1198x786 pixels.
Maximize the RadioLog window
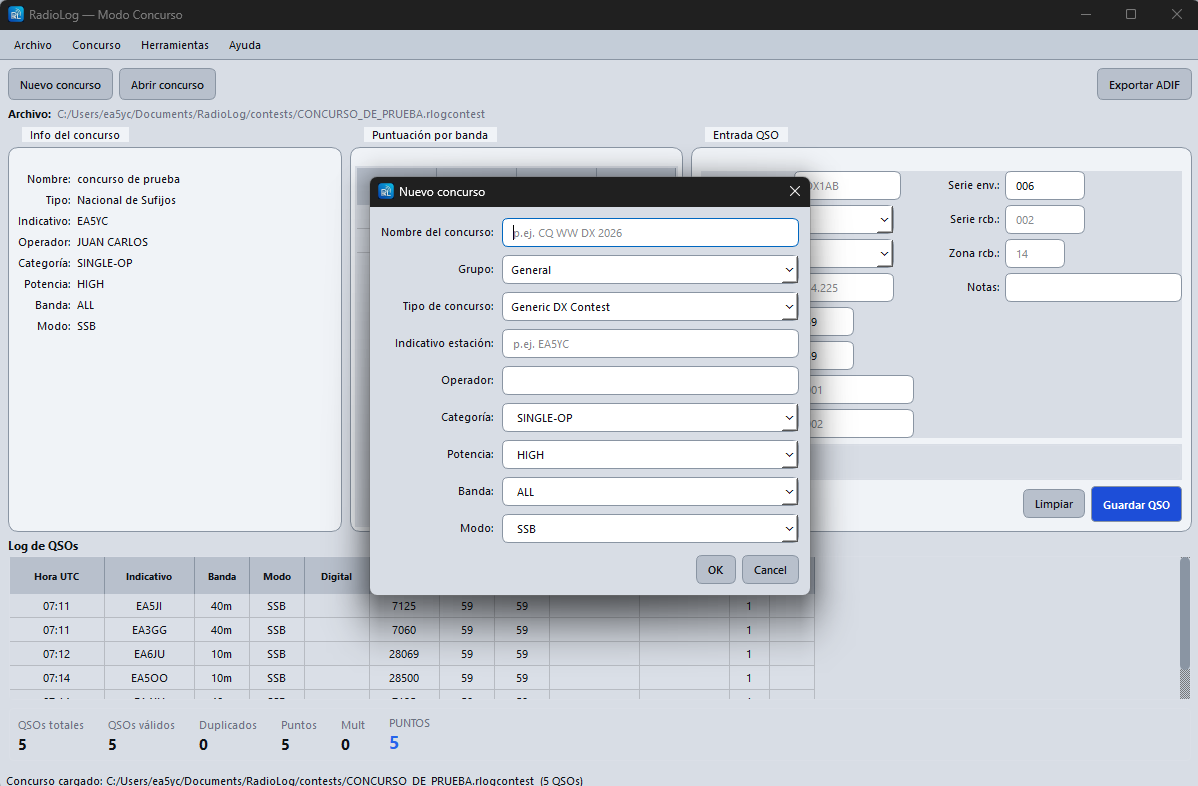tap(1131, 15)
